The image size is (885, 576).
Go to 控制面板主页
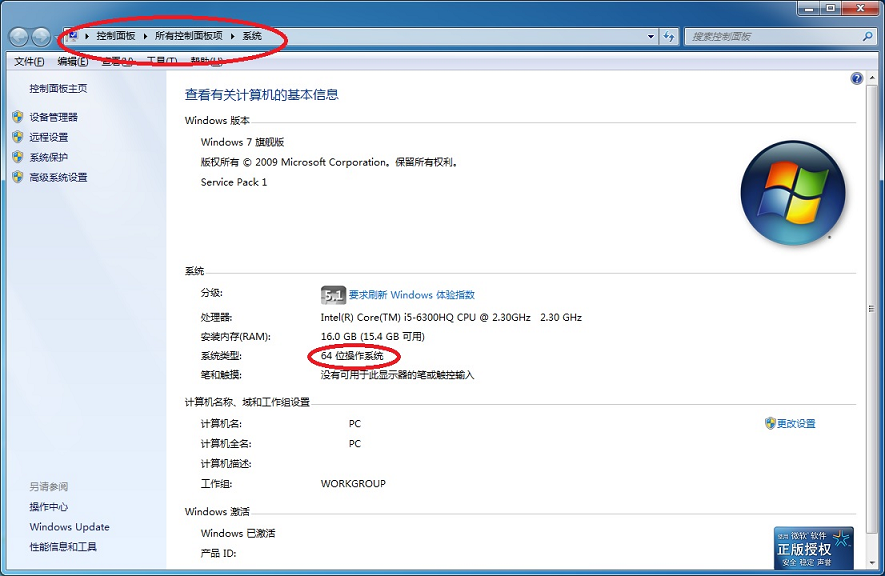58,88
